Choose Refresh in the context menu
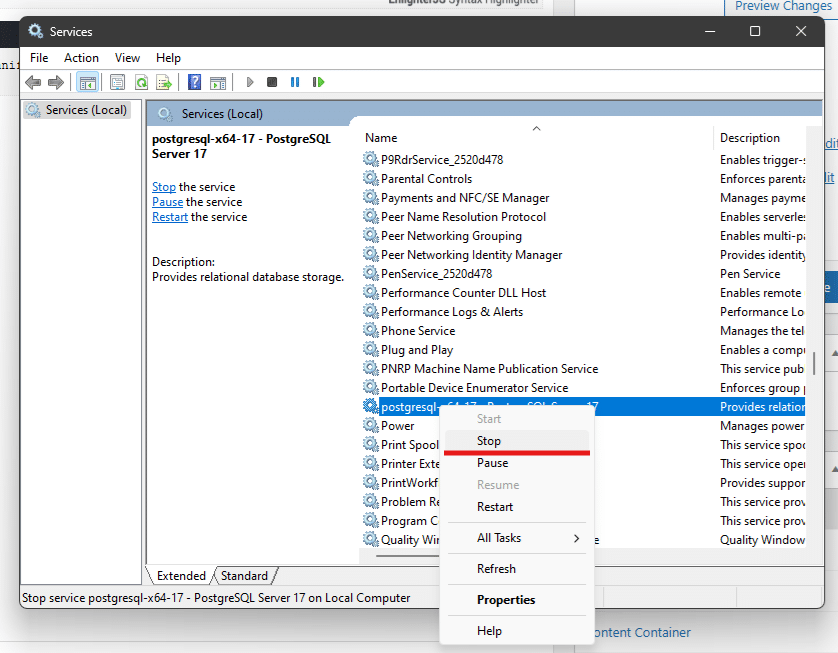This screenshot has height=653, width=838. pos(516,569)
